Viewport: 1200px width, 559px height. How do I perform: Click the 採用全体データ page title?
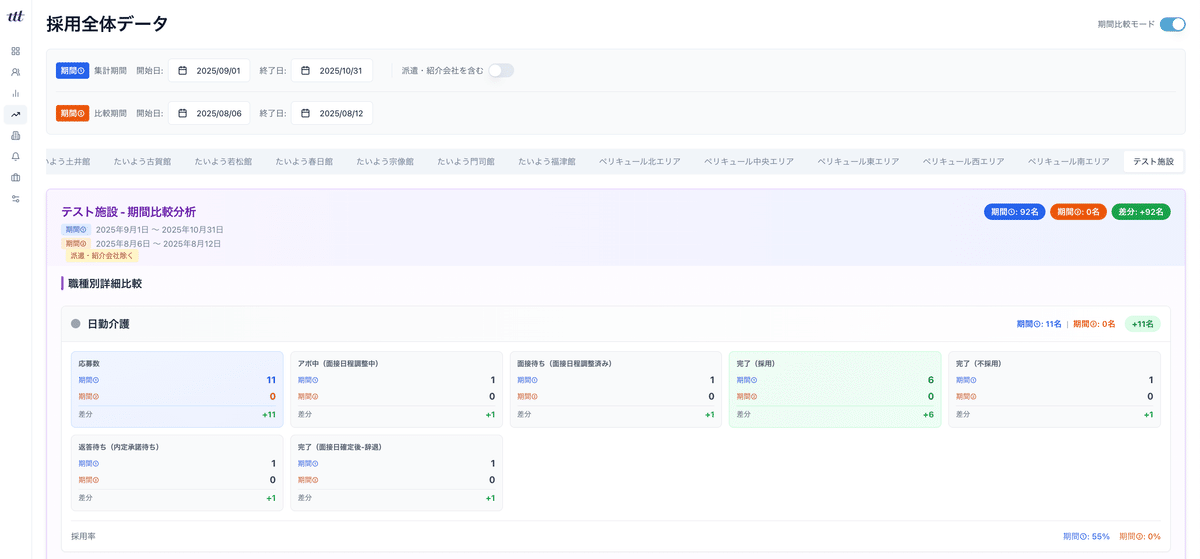107,24
